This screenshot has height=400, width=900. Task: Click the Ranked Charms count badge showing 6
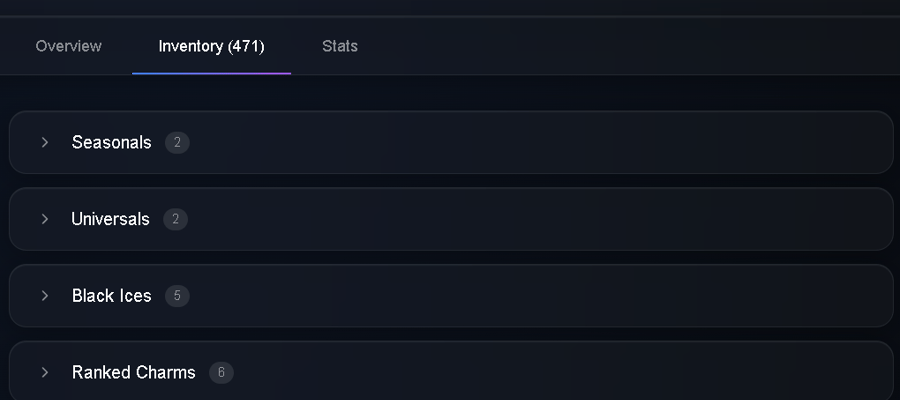[x=222, y=372]
